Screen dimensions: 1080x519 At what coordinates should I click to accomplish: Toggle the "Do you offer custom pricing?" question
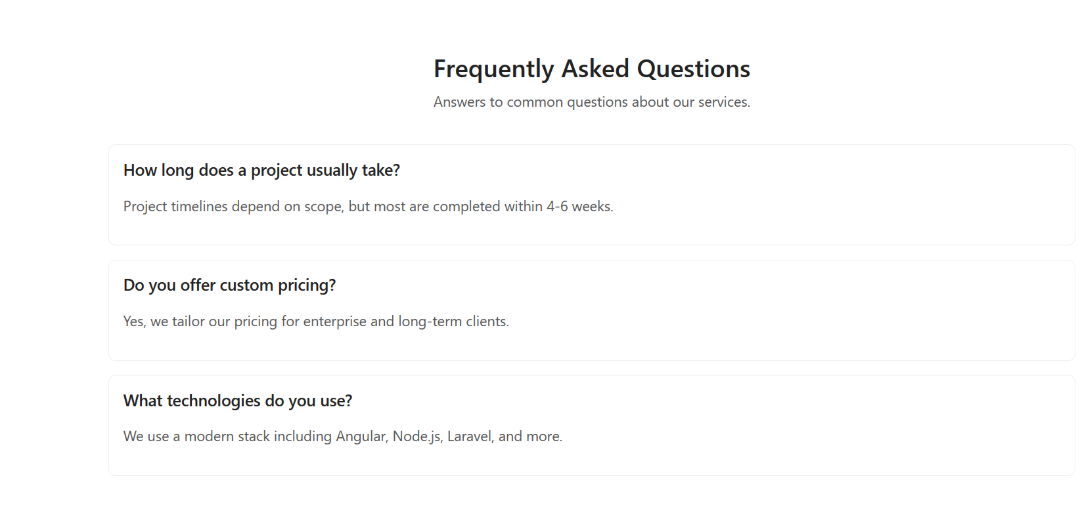(x=229, y=285)
